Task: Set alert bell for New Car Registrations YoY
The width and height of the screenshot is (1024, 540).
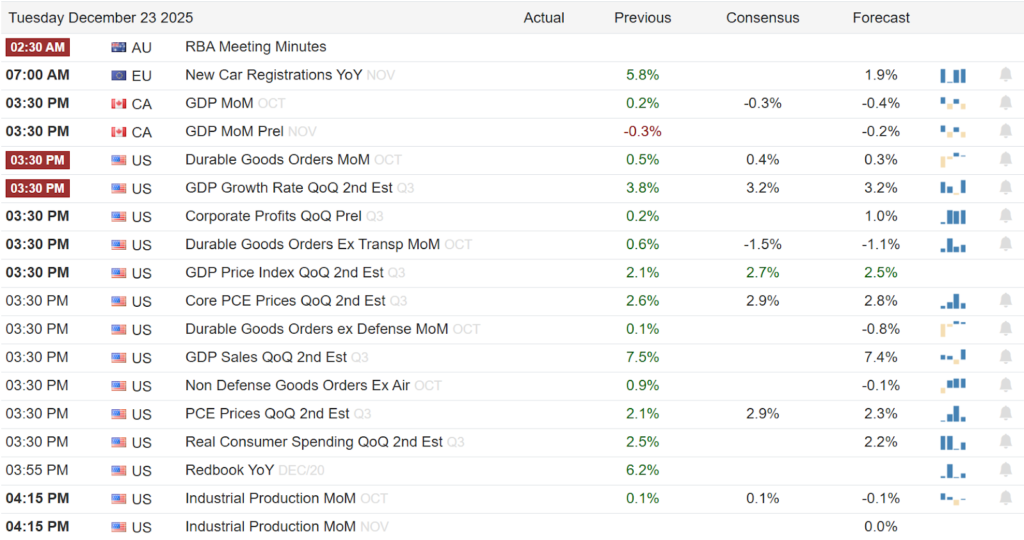Action: coord(1006,75)
